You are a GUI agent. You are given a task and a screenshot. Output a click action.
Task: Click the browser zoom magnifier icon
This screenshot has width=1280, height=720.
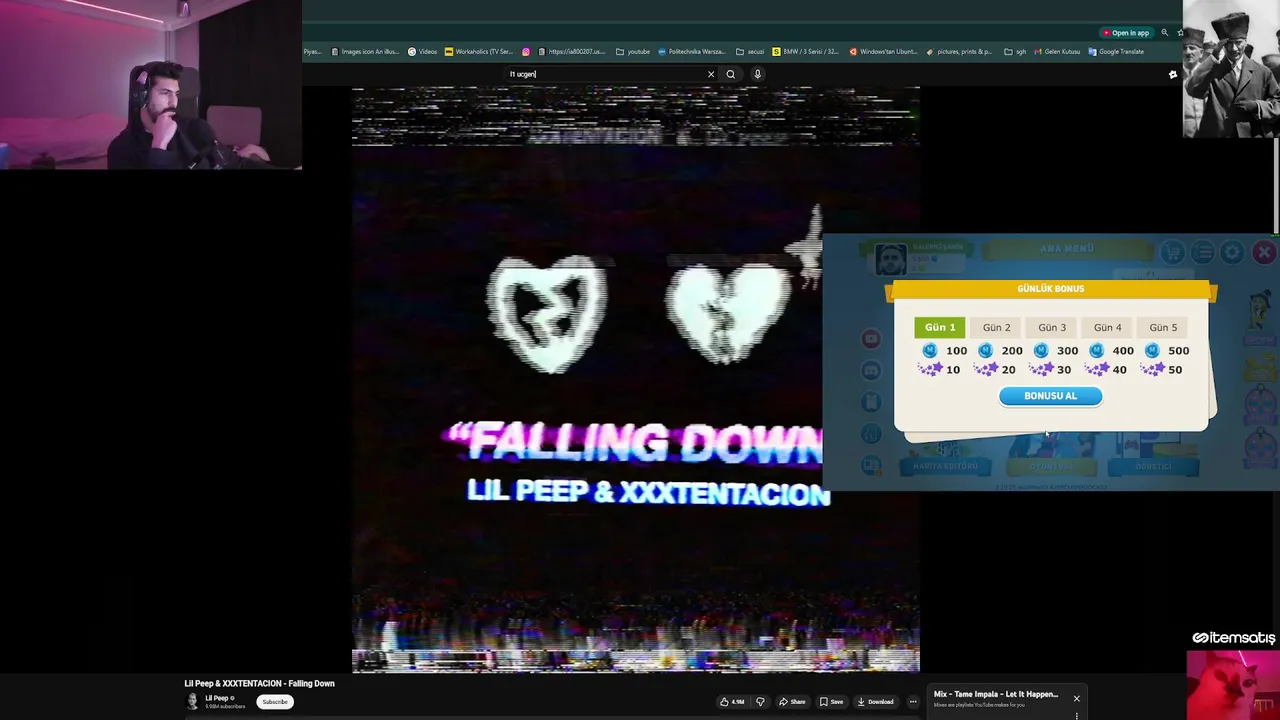point(1164,33)
